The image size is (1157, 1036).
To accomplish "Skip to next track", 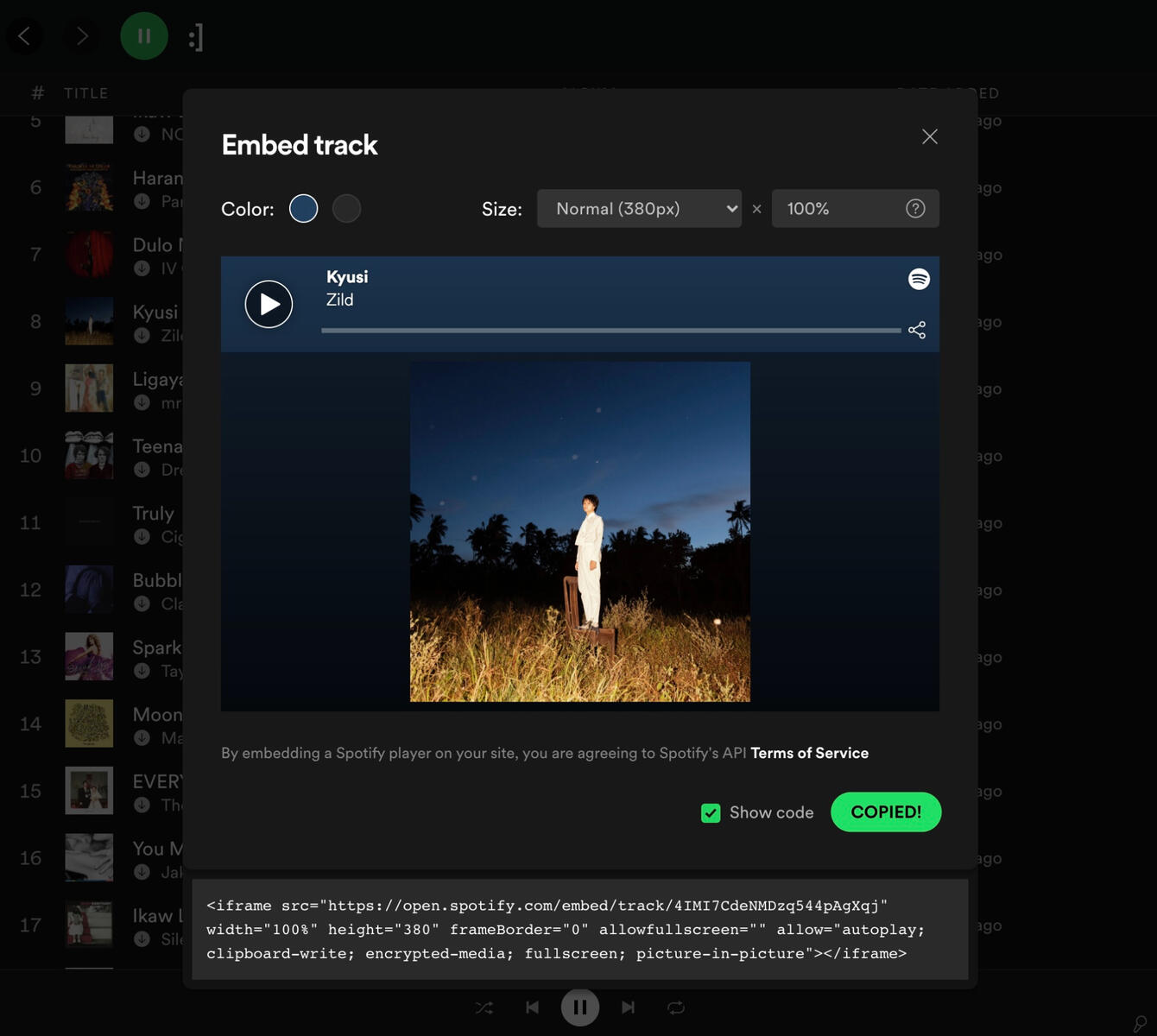I will pos(628,1008).
